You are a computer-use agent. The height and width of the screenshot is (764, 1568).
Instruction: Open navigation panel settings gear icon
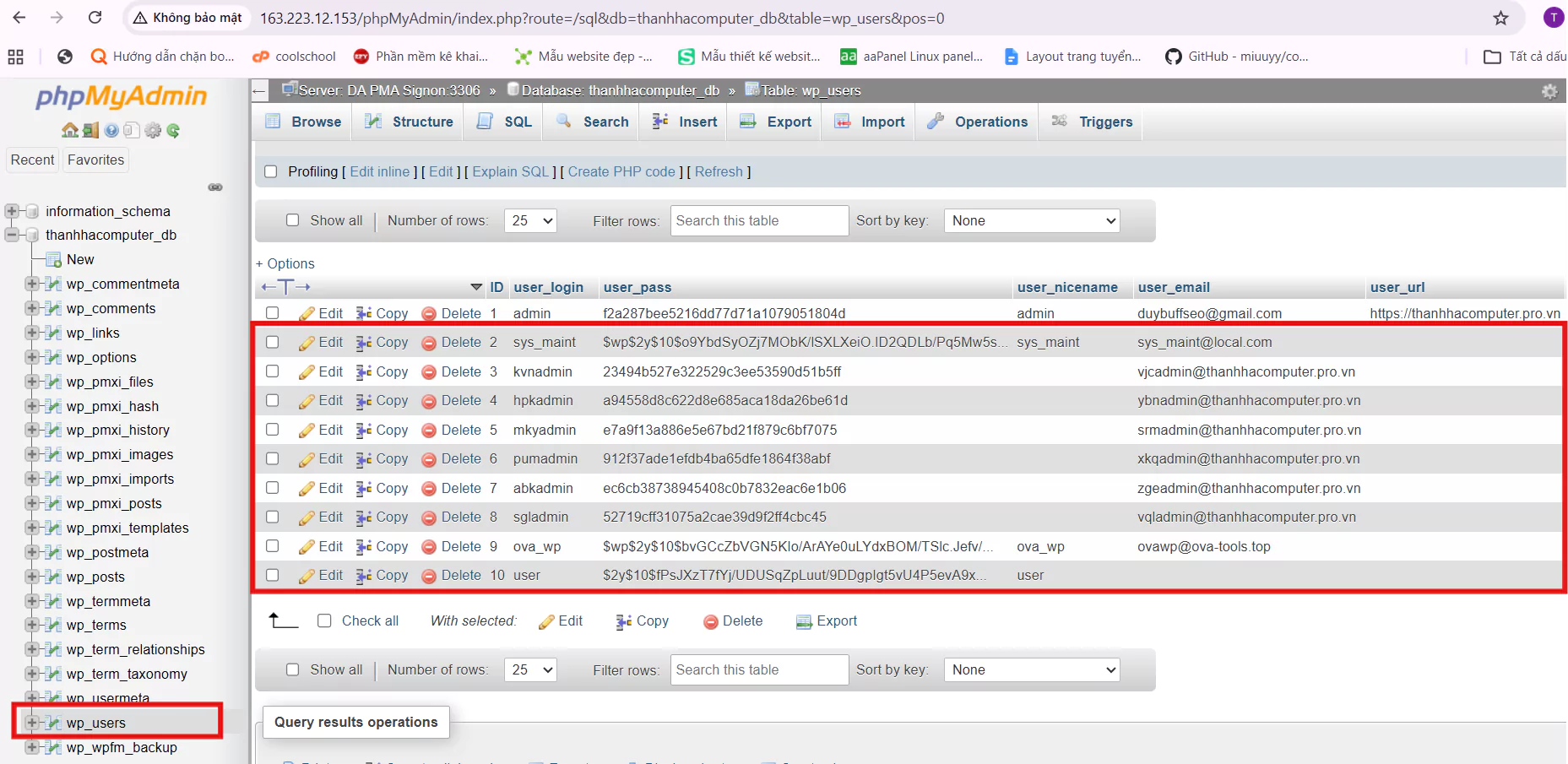(153, 130)
